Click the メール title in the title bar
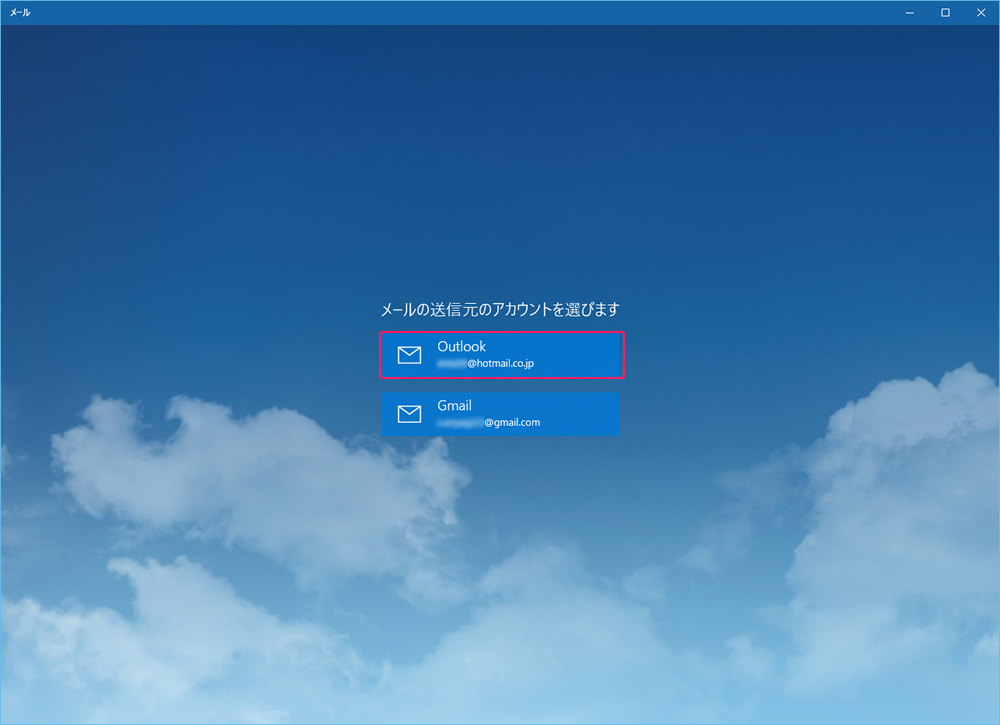 20,13
